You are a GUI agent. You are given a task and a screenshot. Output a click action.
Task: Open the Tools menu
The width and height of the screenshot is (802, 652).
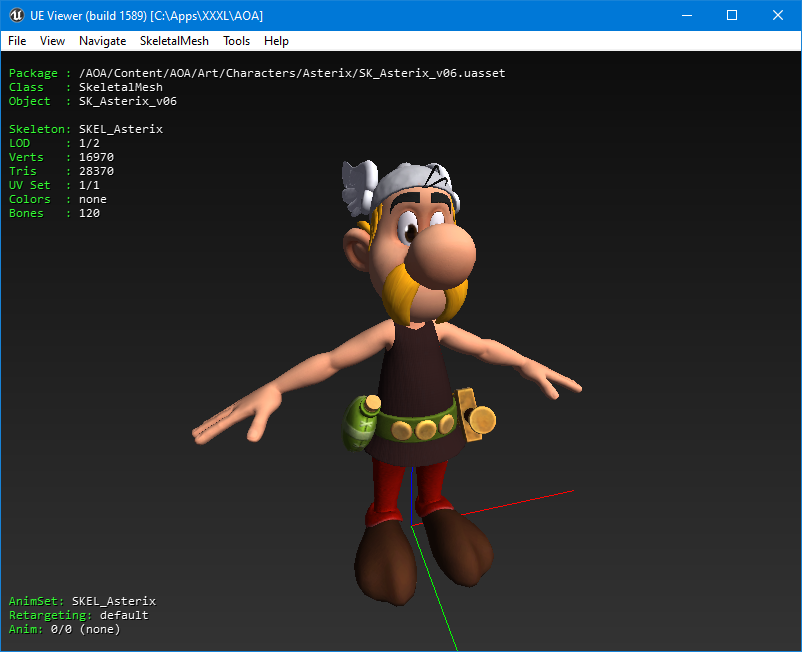pyautogui.click(x=236, y=41)
